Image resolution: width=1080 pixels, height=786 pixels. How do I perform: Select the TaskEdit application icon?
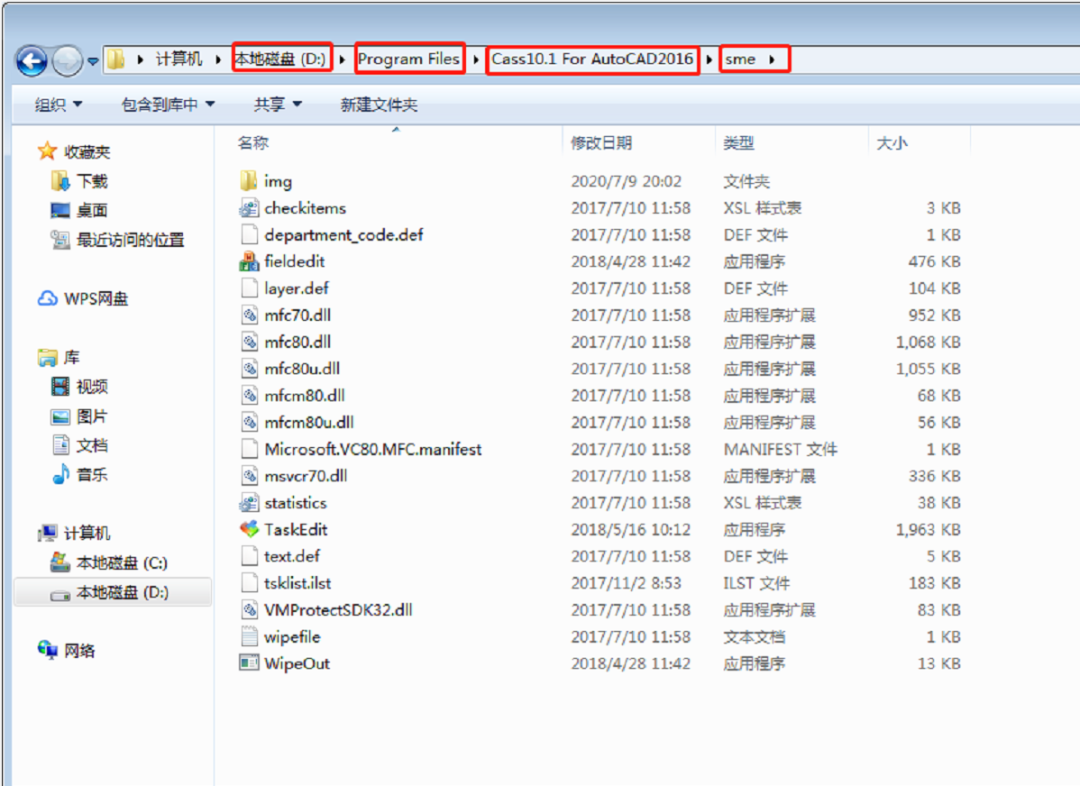[249, 530]
